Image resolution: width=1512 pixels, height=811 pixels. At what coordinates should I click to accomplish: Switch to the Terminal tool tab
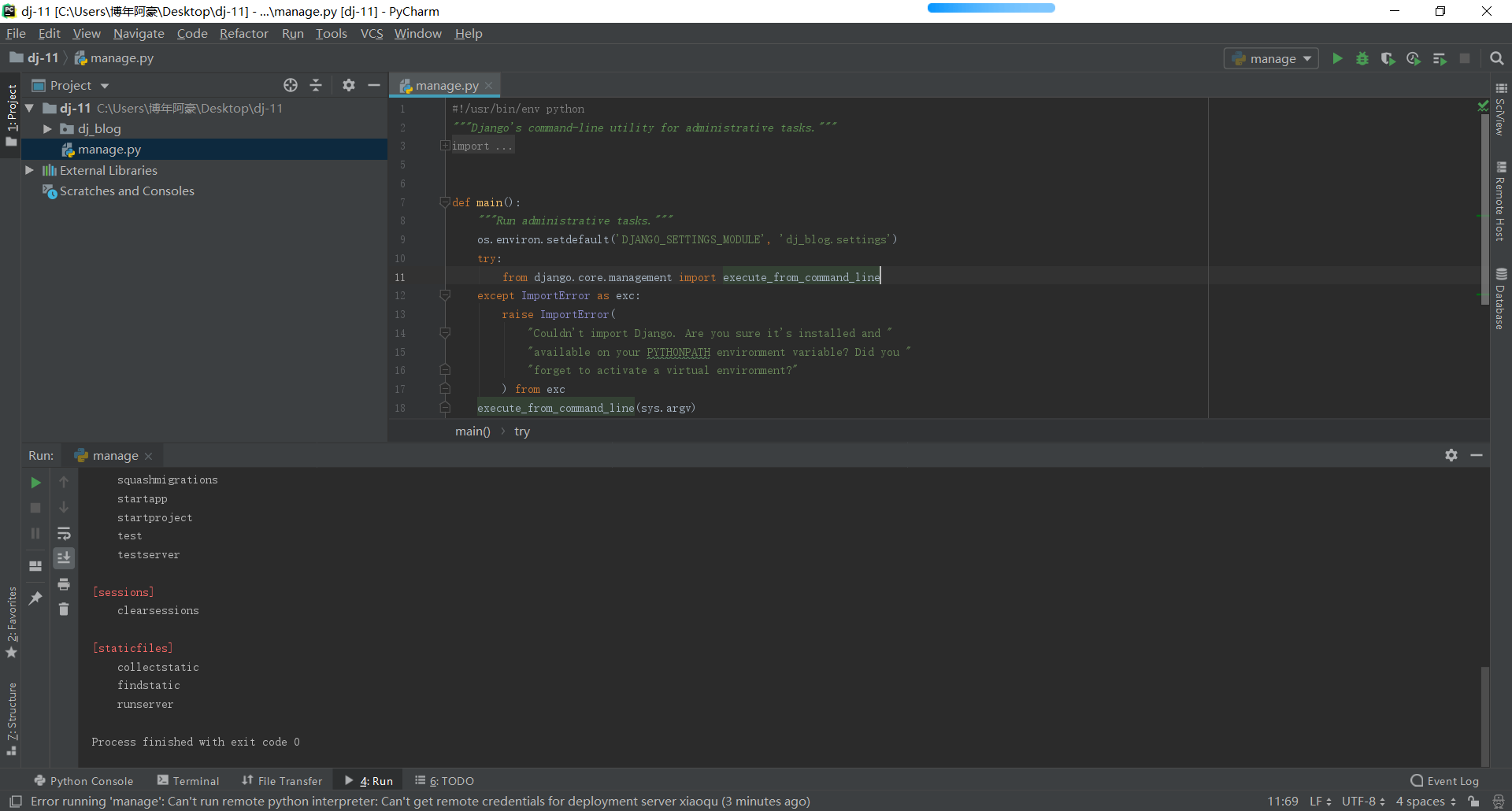tap(188, 780)
